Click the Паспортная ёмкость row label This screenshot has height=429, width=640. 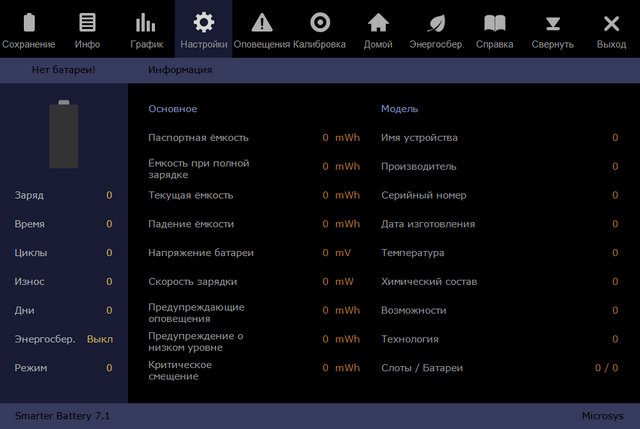(x=198, y=137)
